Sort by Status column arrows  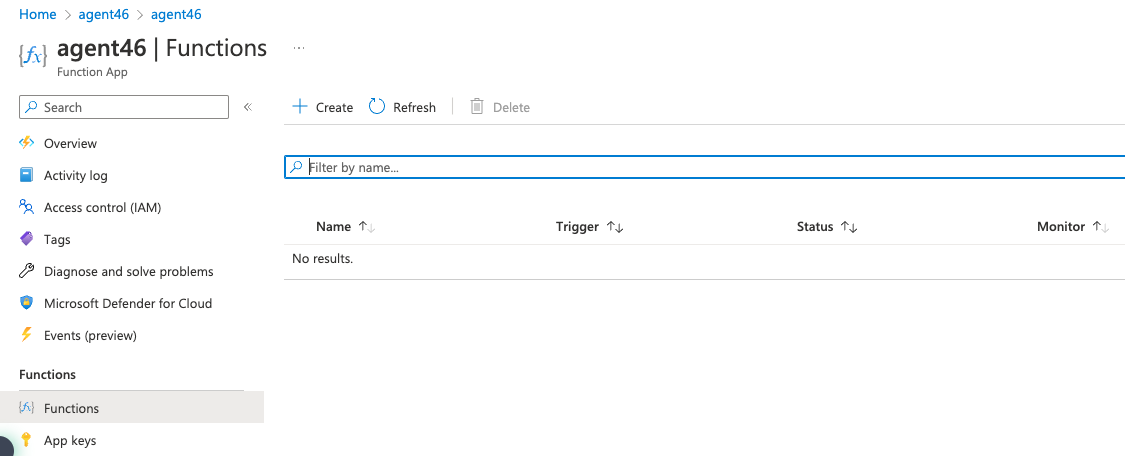click(849, 227)
